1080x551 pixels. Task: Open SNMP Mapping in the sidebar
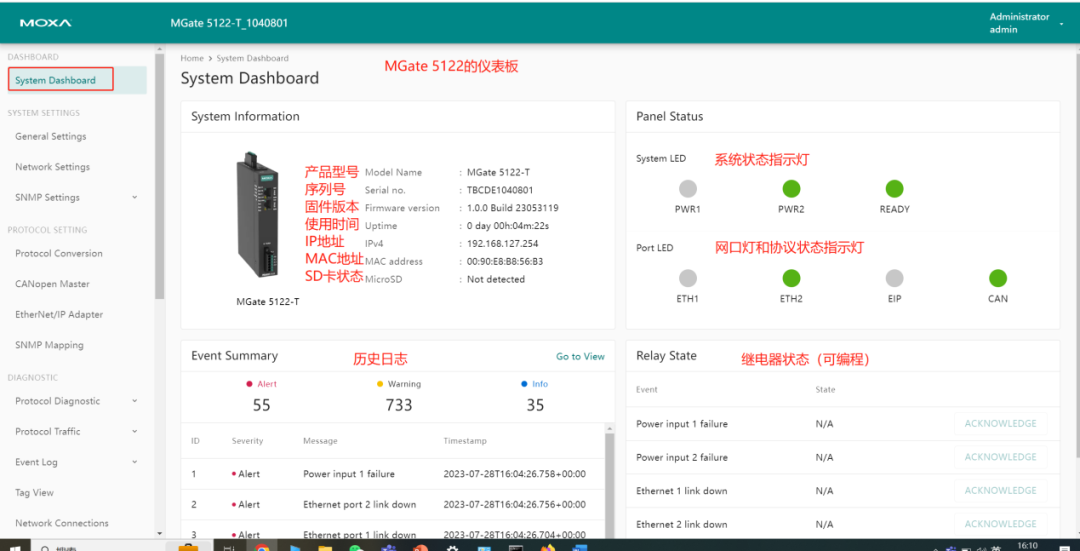pos(49,345)
